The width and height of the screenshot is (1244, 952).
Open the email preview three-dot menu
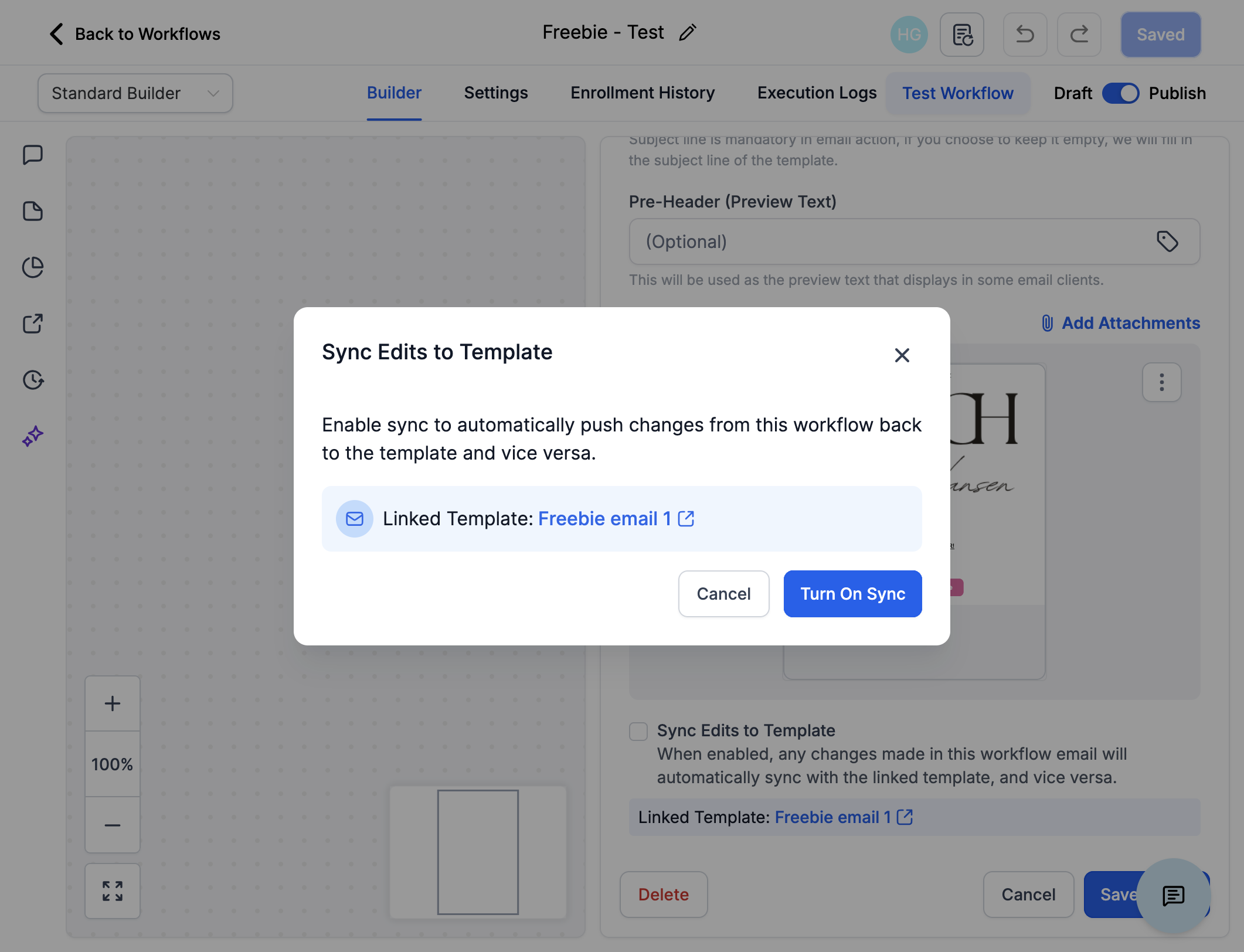(1161, 382)
